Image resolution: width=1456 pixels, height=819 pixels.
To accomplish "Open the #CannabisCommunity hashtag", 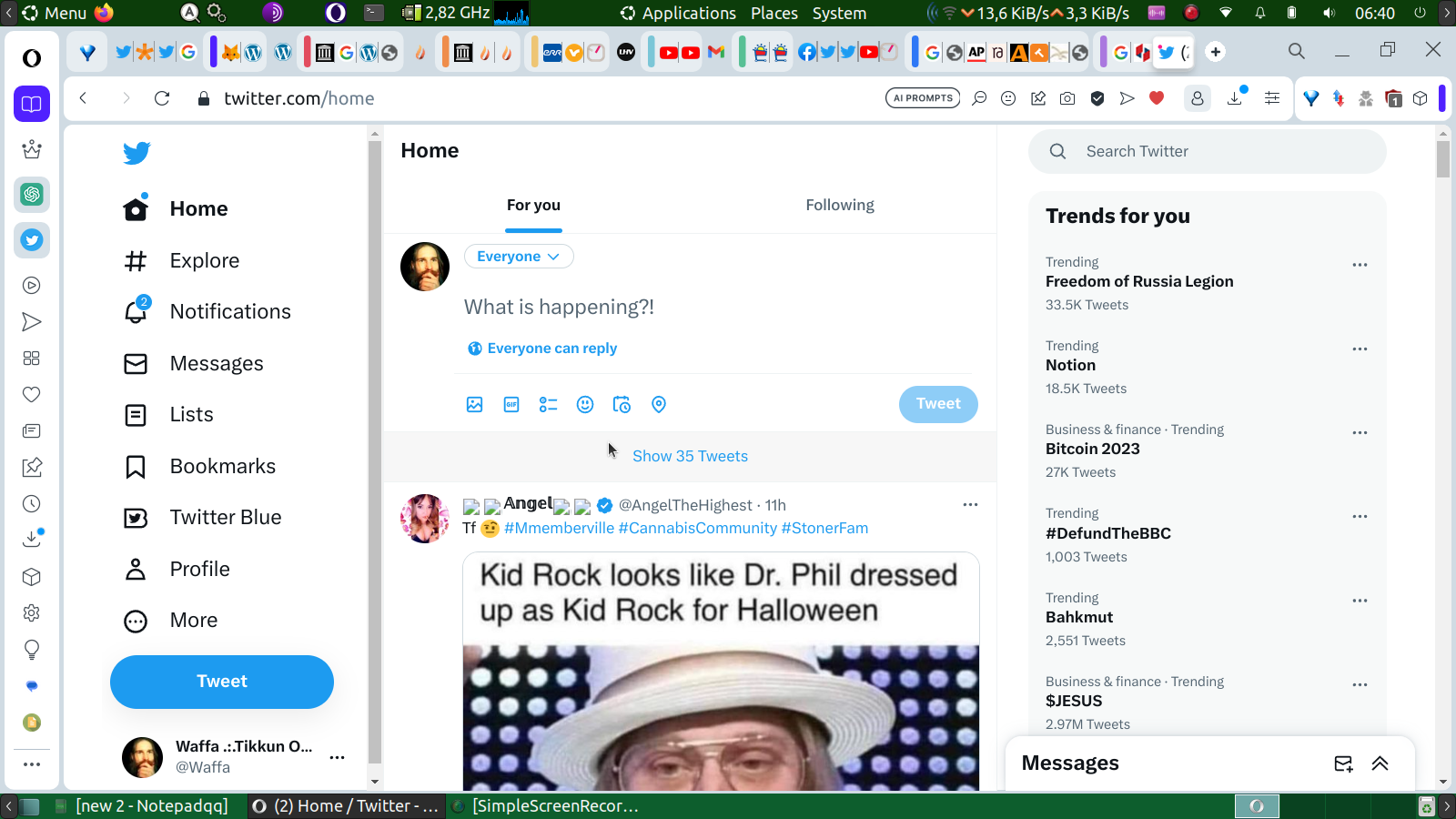I will pos(698,529).
